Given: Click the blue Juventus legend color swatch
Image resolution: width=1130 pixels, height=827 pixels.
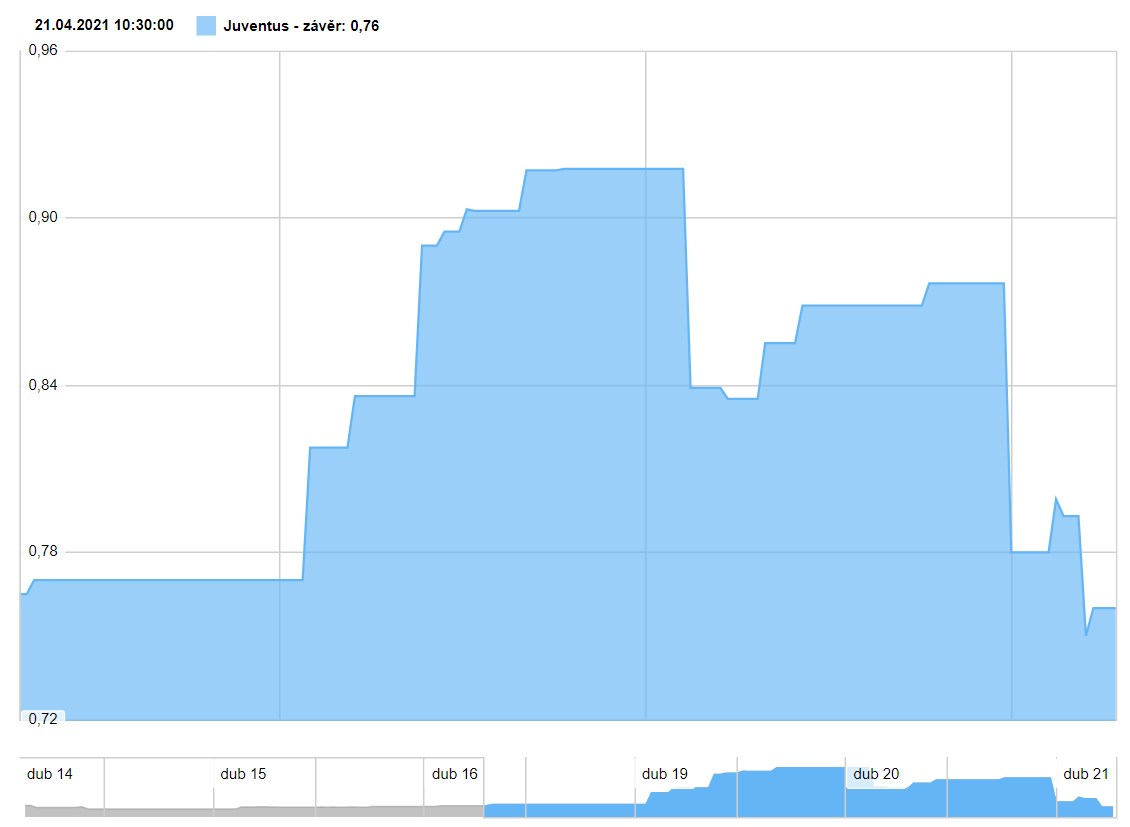Looking at the screenshot, I should click(x=206, y=26).
